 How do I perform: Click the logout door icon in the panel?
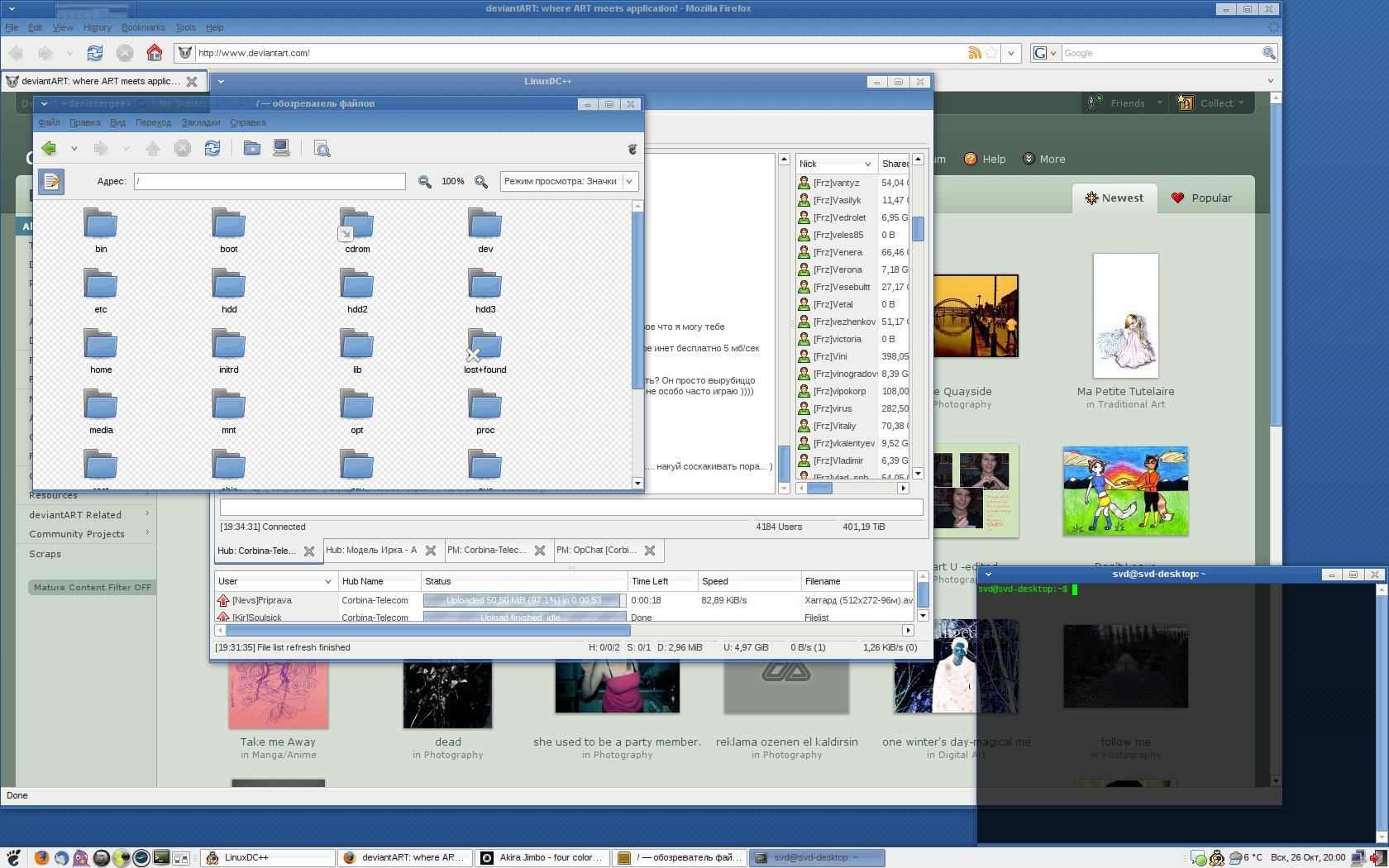tap(1378, 857)
